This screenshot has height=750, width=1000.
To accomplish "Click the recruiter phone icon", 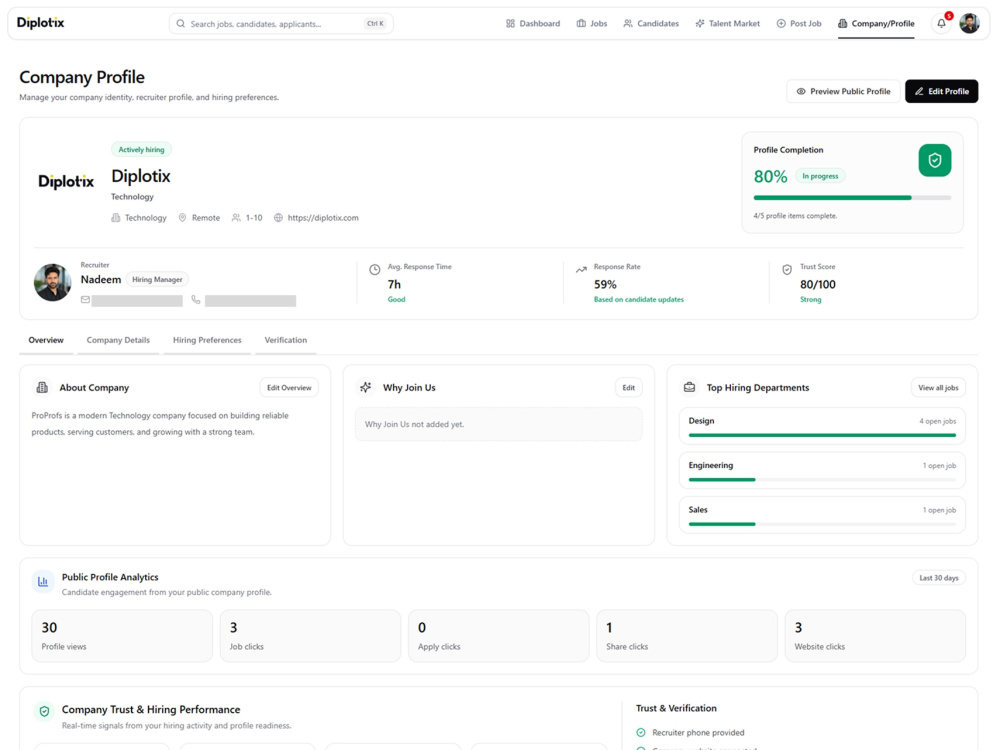I will pos(196,300).
